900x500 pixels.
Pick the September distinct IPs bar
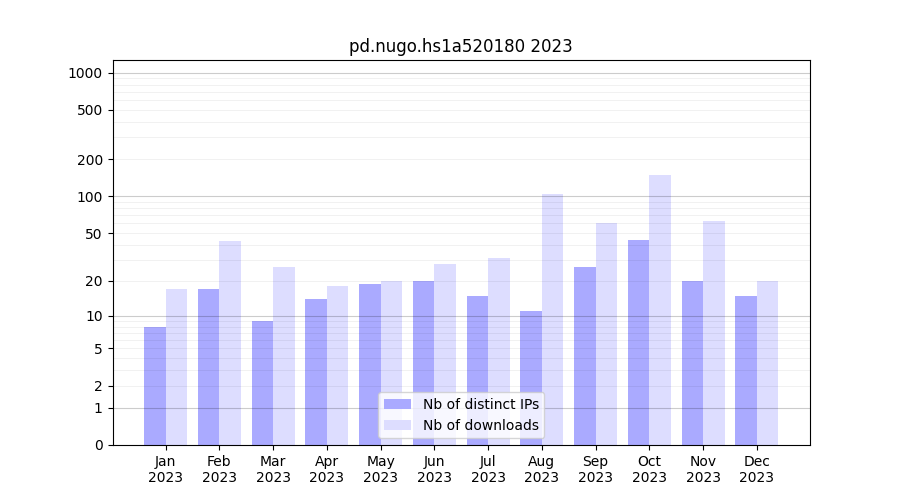coord(585,356)
